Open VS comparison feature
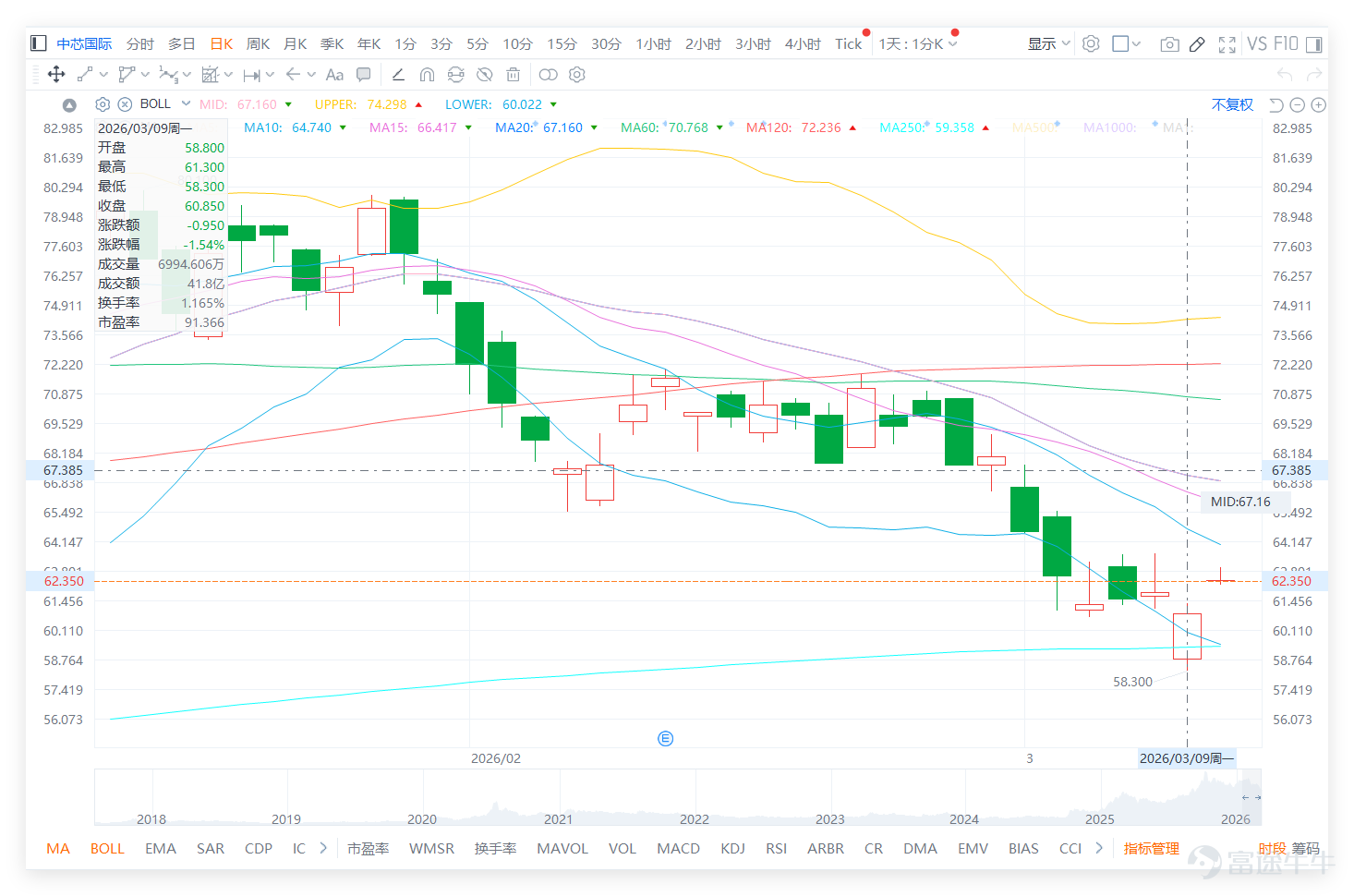The height and width of the screenshot is (896, 1354). tap(1257, 43)
